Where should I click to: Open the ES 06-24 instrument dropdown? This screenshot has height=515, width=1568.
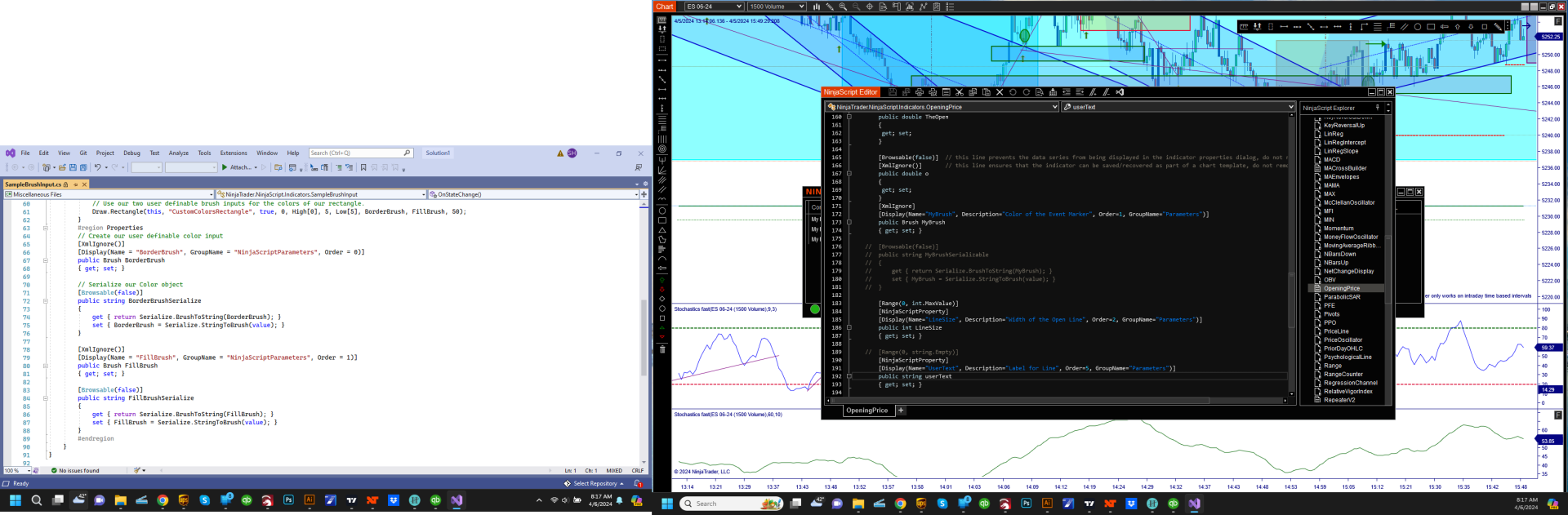(x=714, y=7)
